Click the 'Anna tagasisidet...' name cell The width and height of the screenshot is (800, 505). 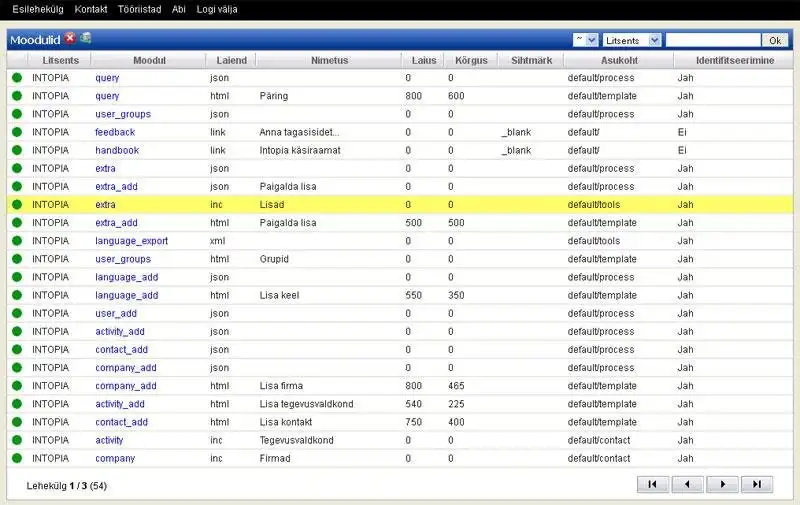299,132
